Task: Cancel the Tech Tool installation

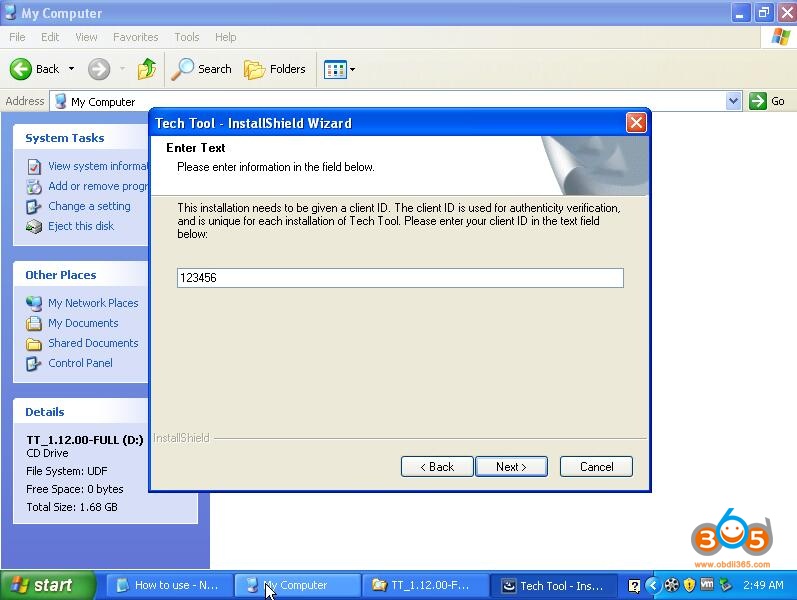Action: (596, 466)
